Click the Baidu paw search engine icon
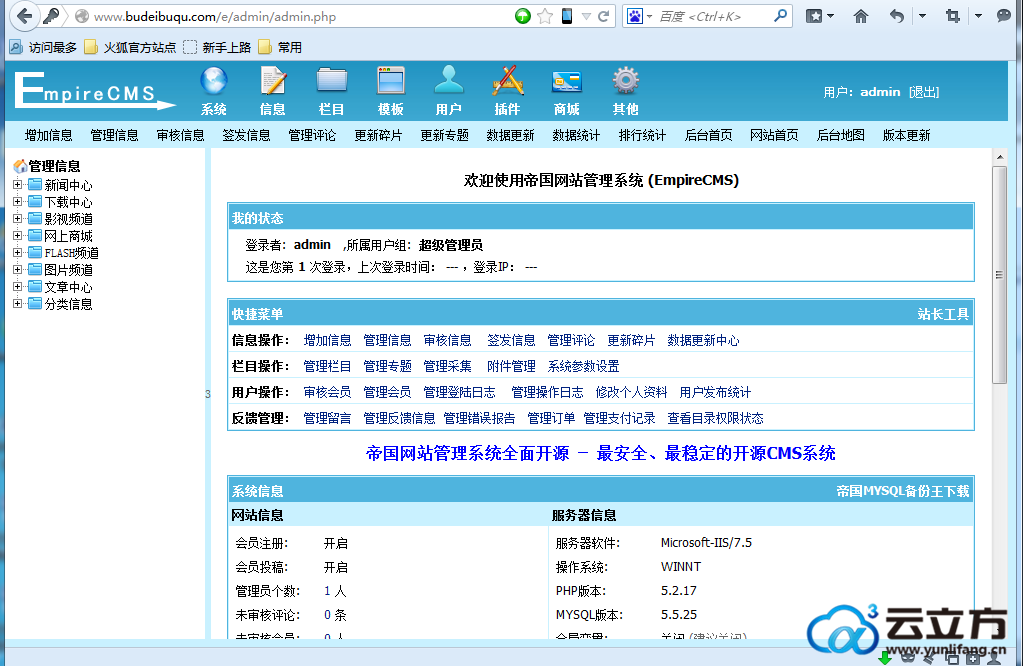 [x=635, y=16]
